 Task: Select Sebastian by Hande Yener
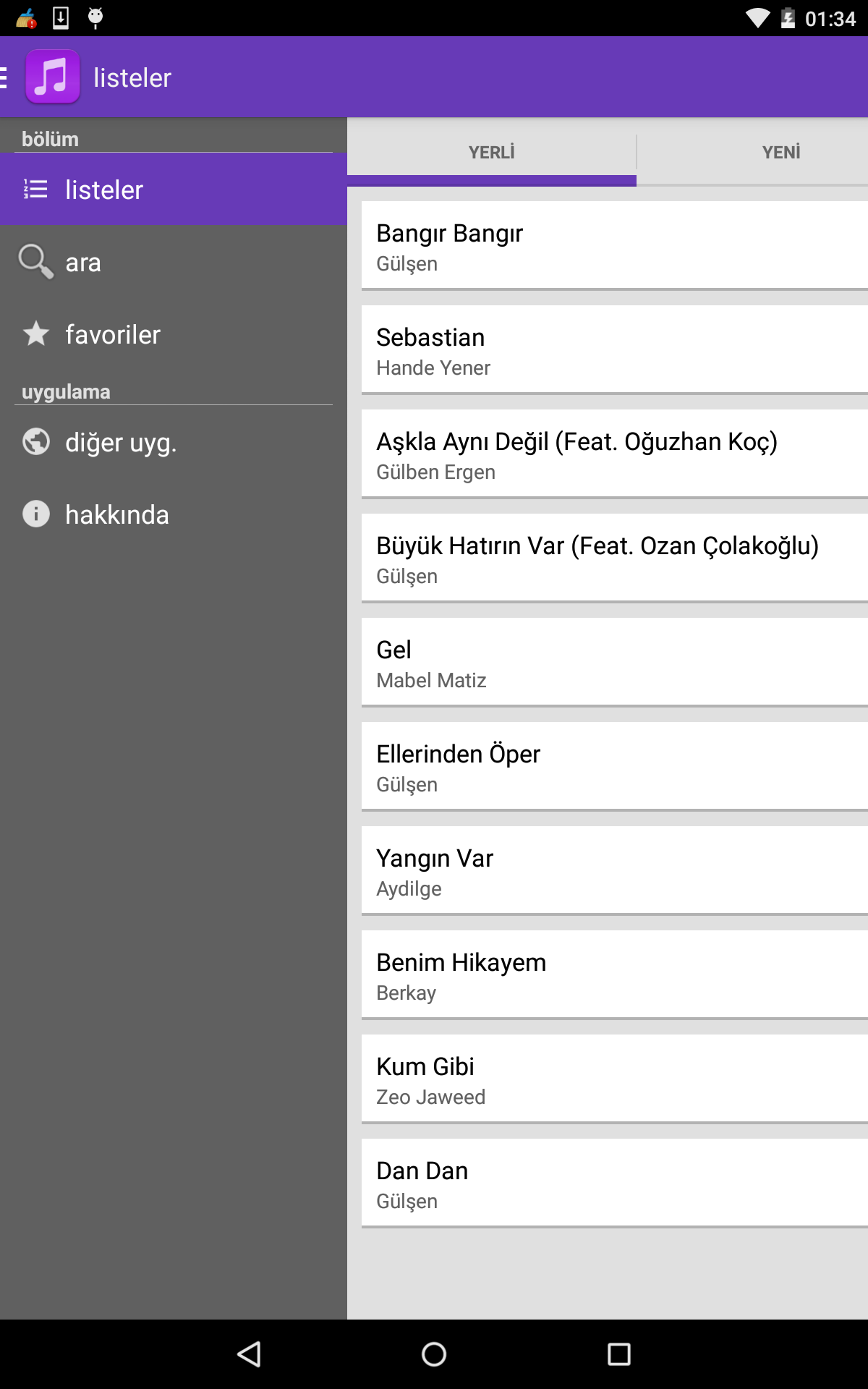[x=615, y=350]
